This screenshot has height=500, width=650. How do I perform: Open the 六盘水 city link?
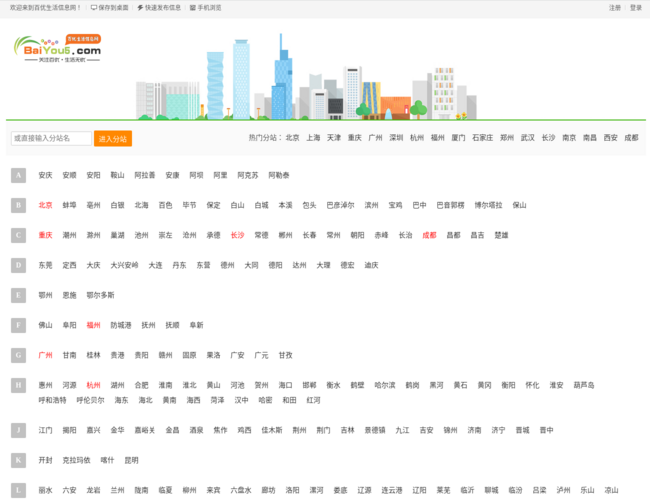[241, 490]
